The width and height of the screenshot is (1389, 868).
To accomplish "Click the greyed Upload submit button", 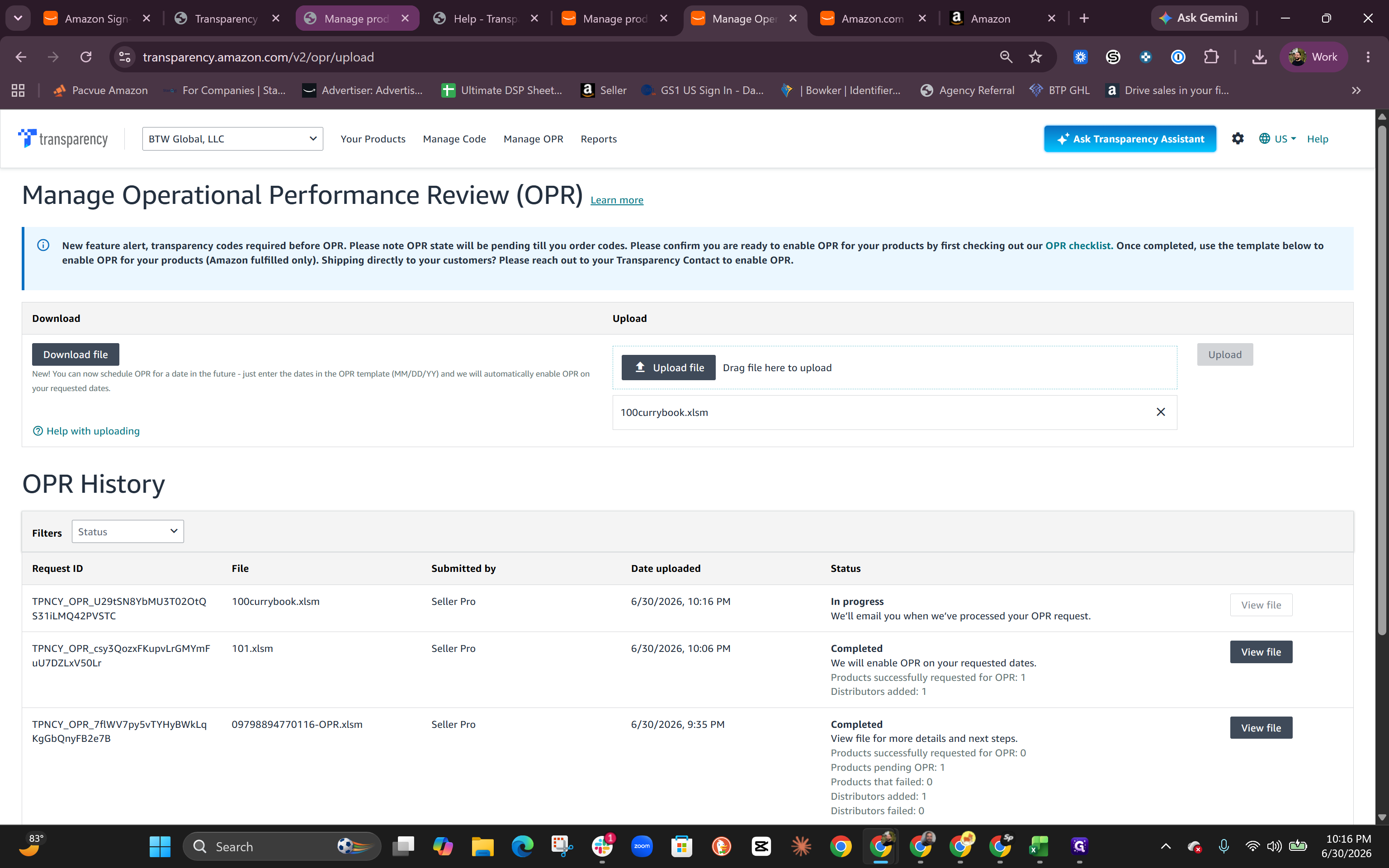I will pos(1225,354).
